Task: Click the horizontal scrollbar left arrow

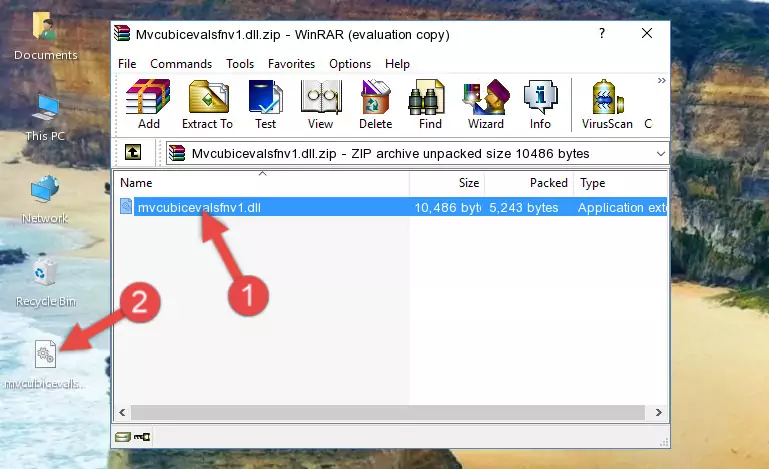Action: coord(123,413)
